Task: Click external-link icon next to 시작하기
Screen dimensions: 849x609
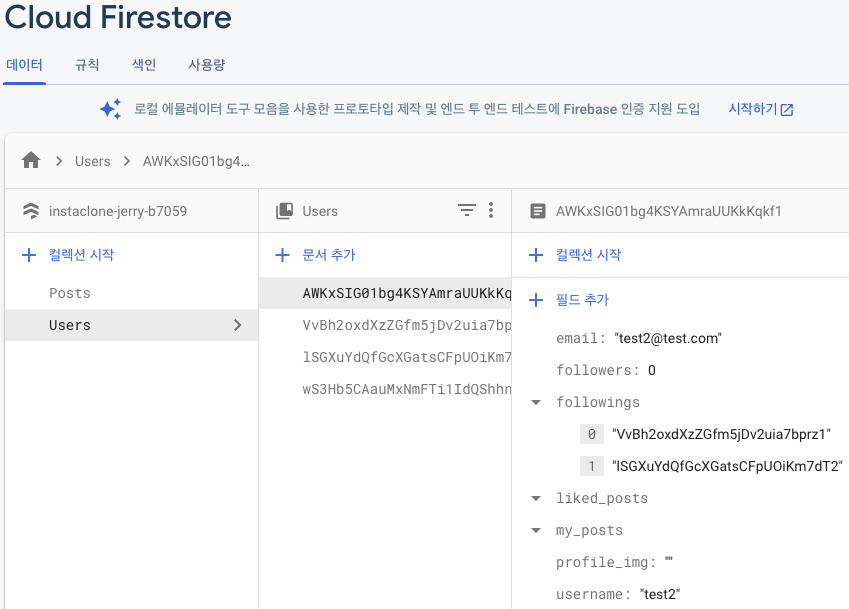Action: (x=787, y=110)
